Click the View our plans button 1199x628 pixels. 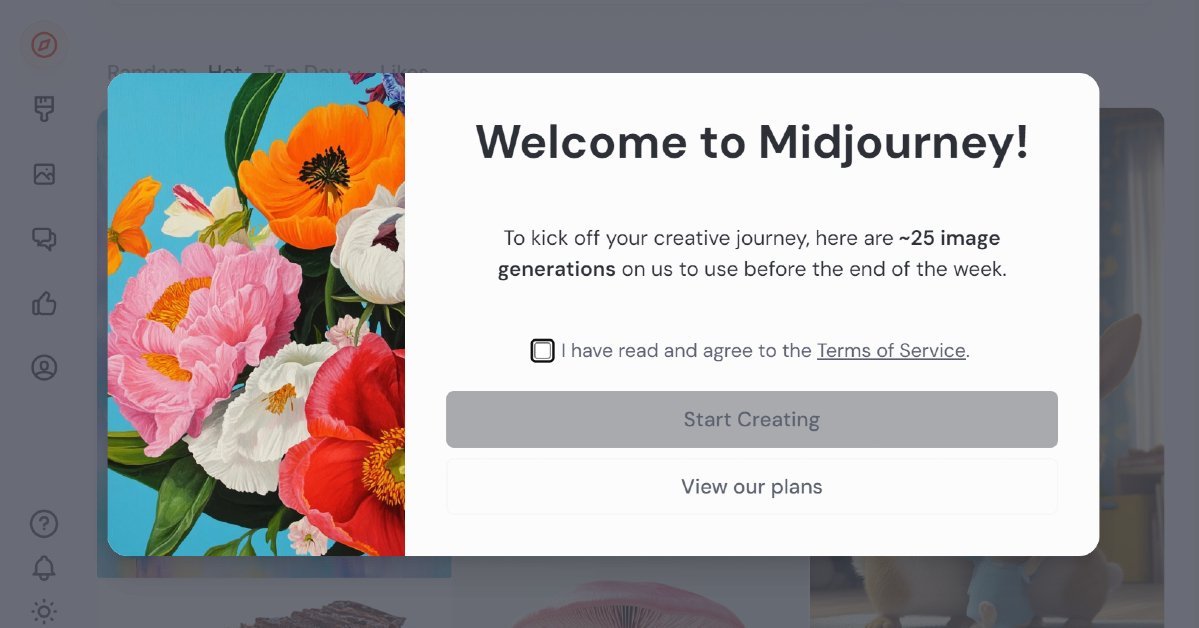(x=752, y=486)
